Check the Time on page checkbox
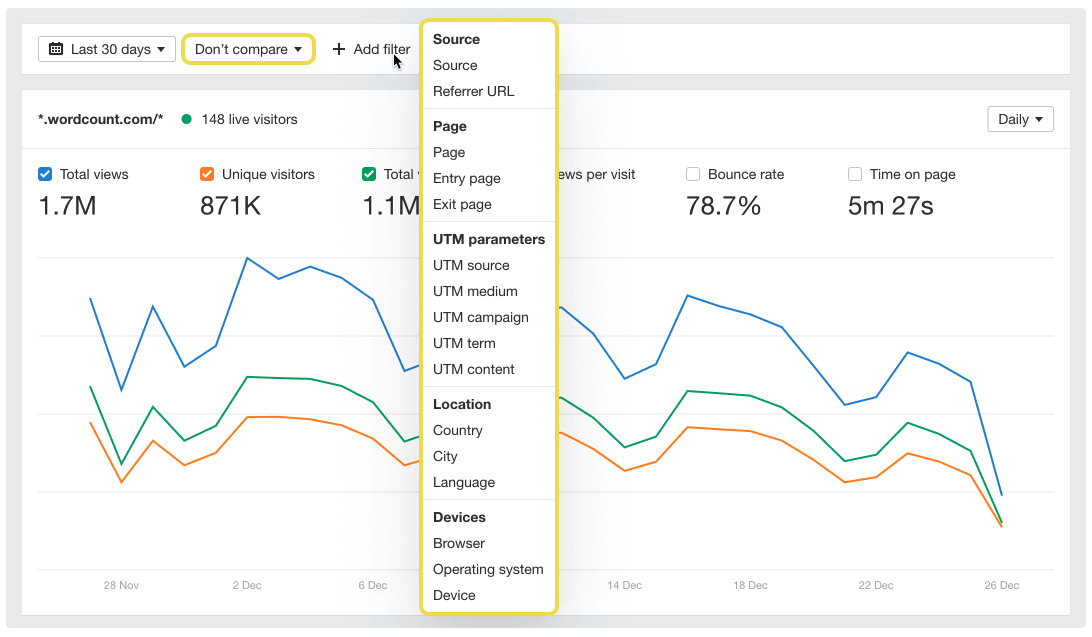The width and height of the screenshot is (1092, 637). coord(855,173)
